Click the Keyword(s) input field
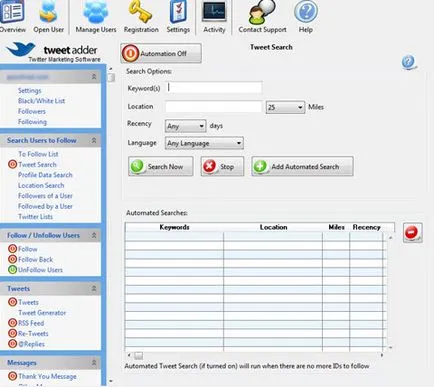The height and width of the screenshot is (387, 434). (214, 88)
